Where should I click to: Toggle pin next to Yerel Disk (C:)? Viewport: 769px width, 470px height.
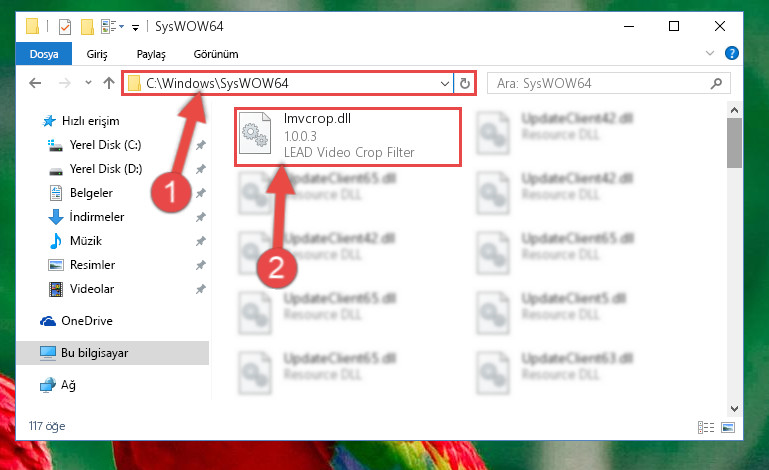coord(200,145)
